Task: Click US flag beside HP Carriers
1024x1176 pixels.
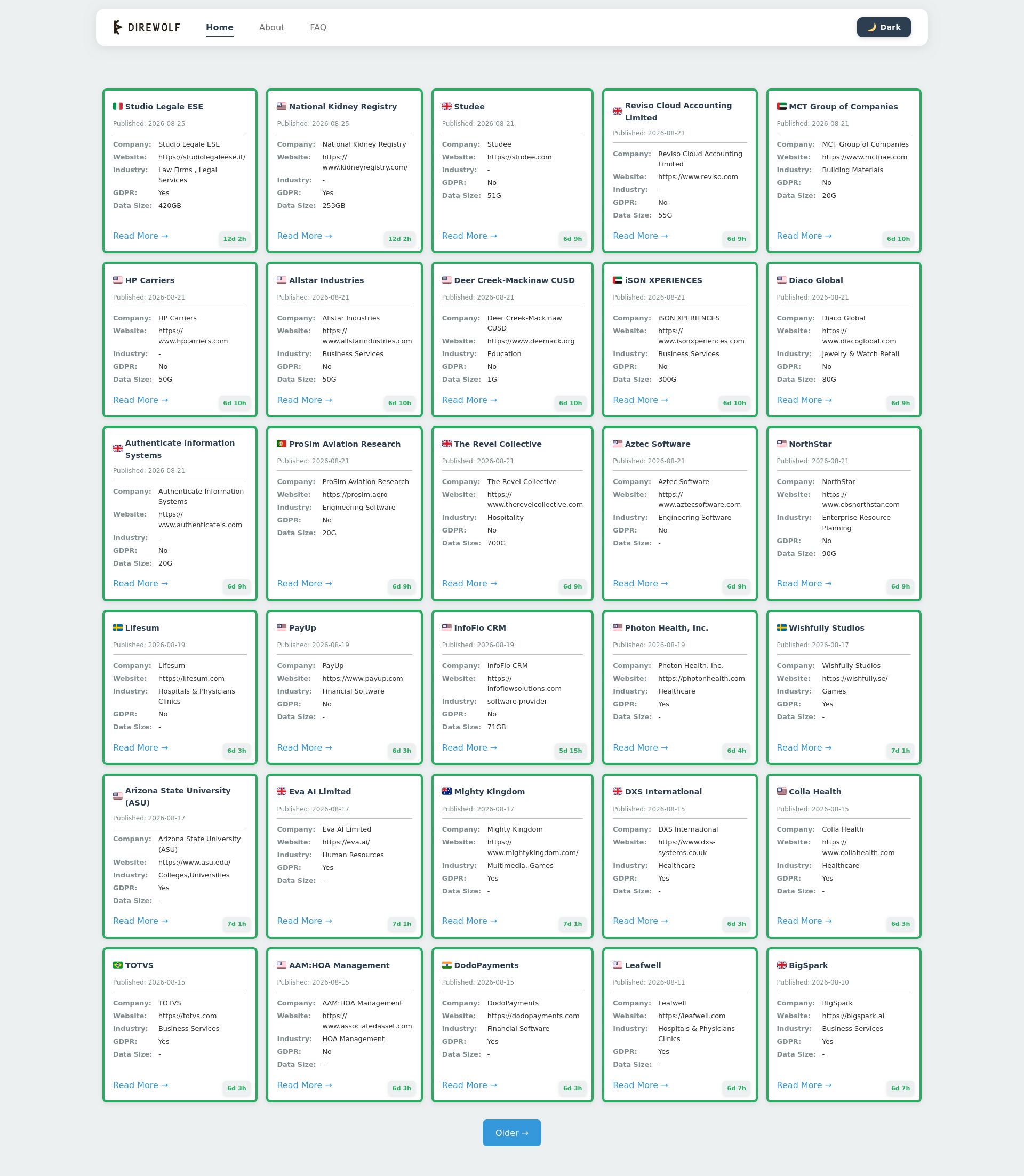Action: pos(118,280)
